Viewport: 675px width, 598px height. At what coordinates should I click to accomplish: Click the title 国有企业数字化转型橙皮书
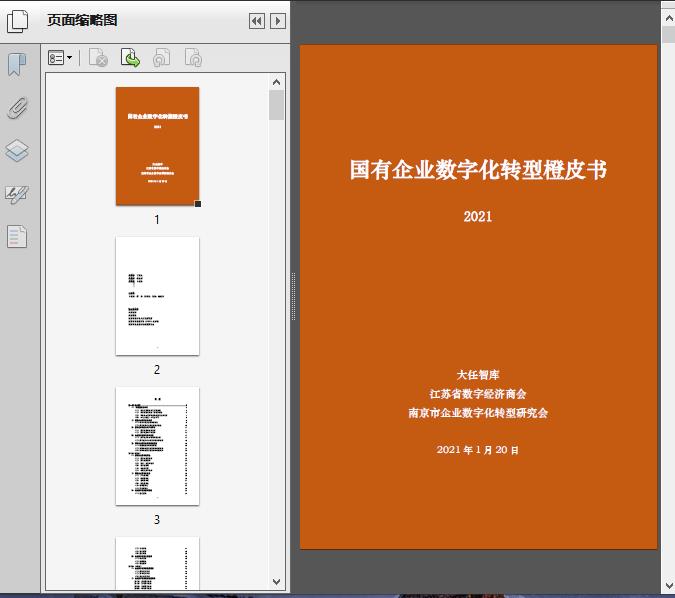(478, 169)
